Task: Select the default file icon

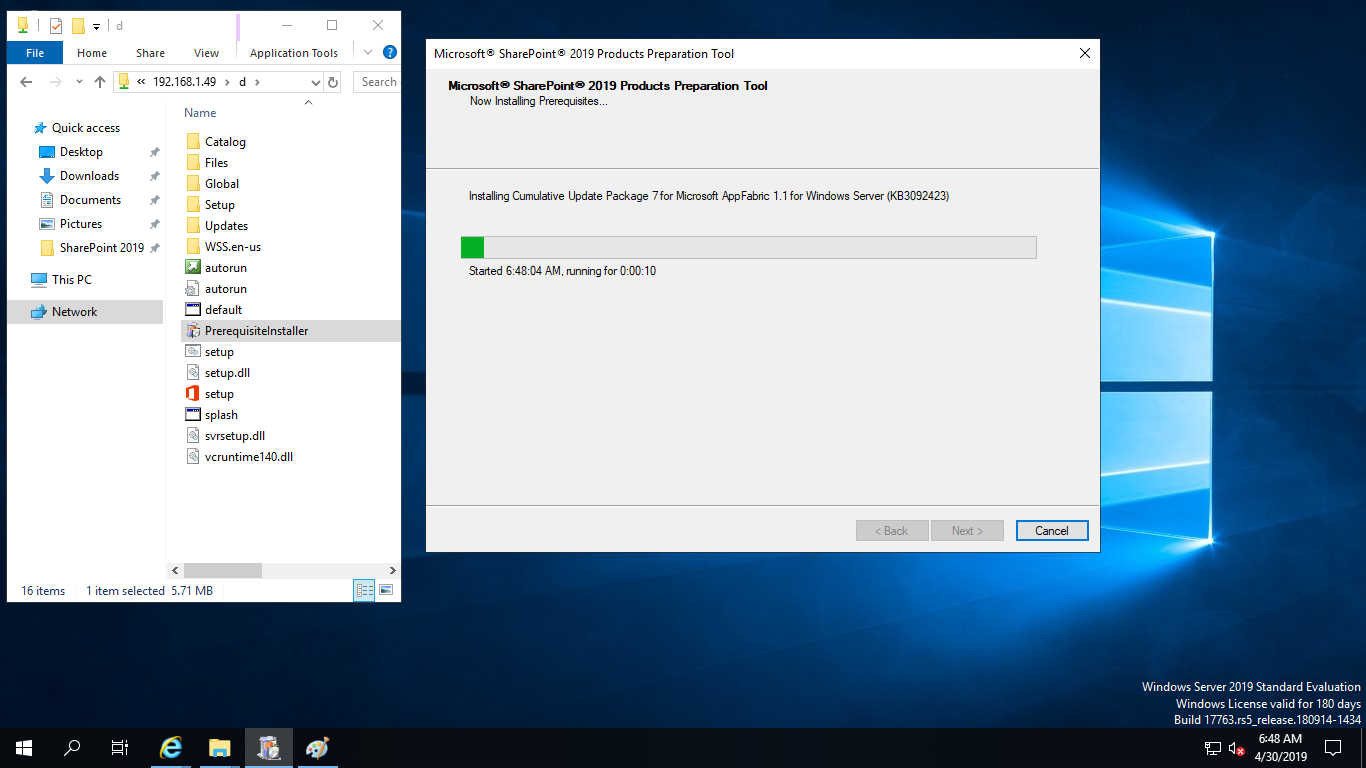Action: click(194, 310)
